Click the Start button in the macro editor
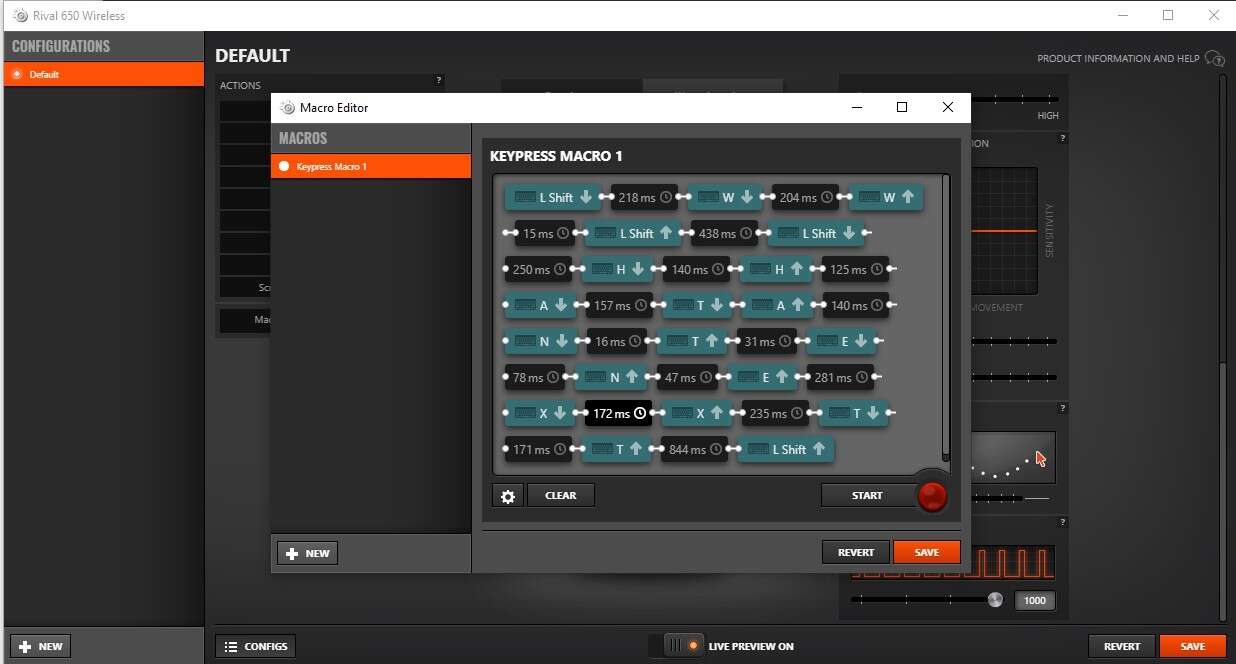 point(866,495)
